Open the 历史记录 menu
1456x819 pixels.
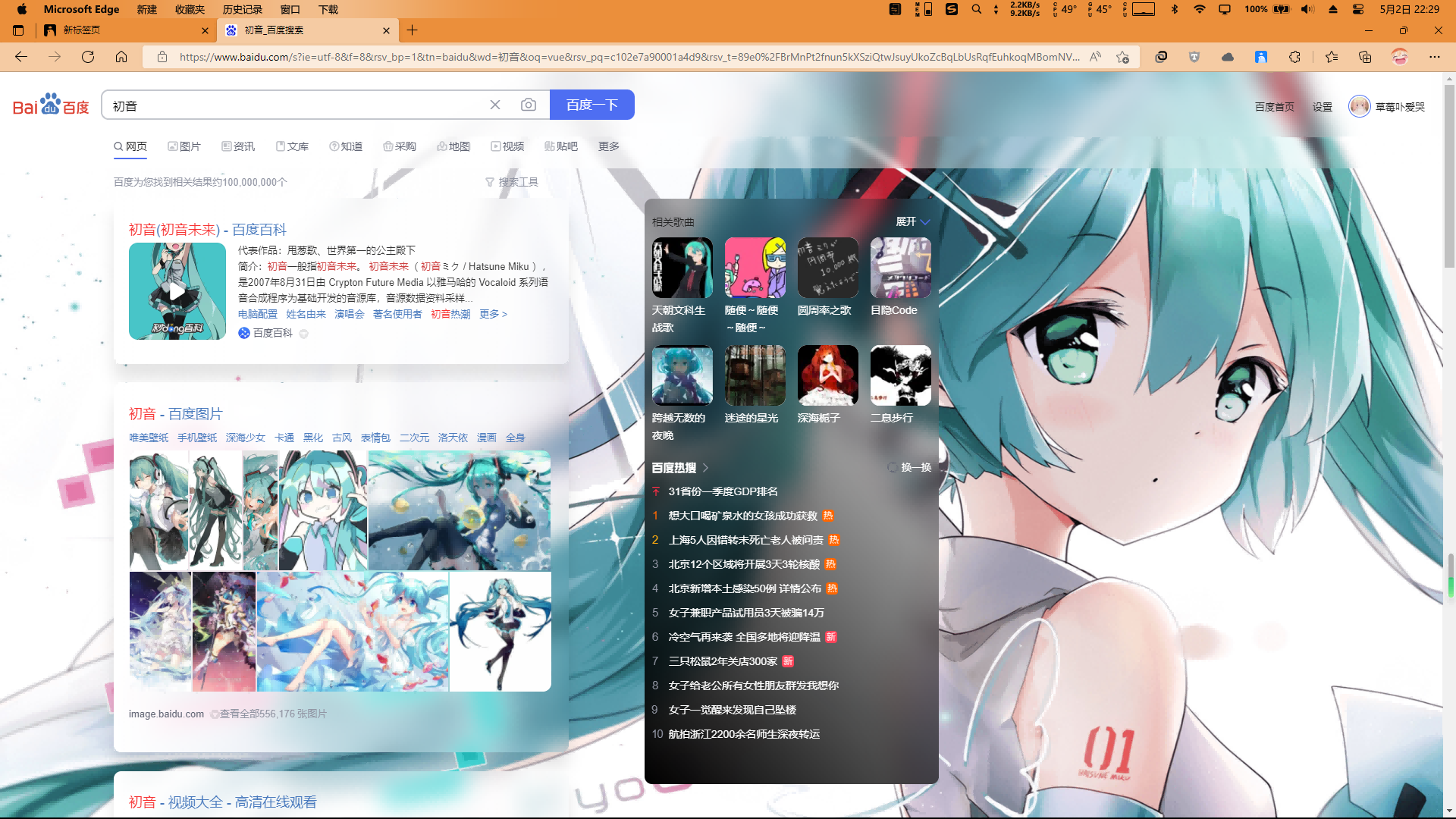click(243, 9)
